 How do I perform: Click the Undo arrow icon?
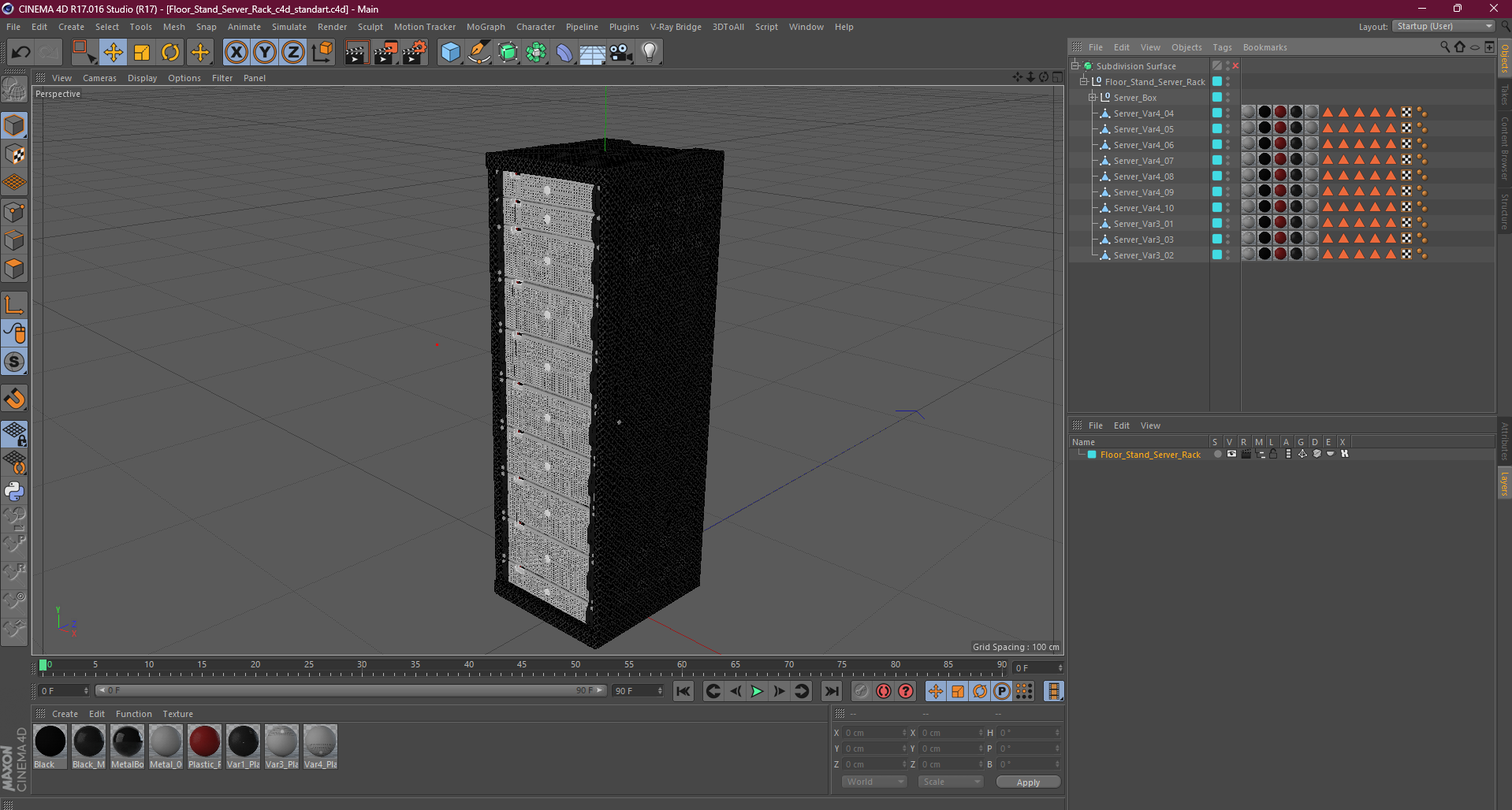click(20, 52)
